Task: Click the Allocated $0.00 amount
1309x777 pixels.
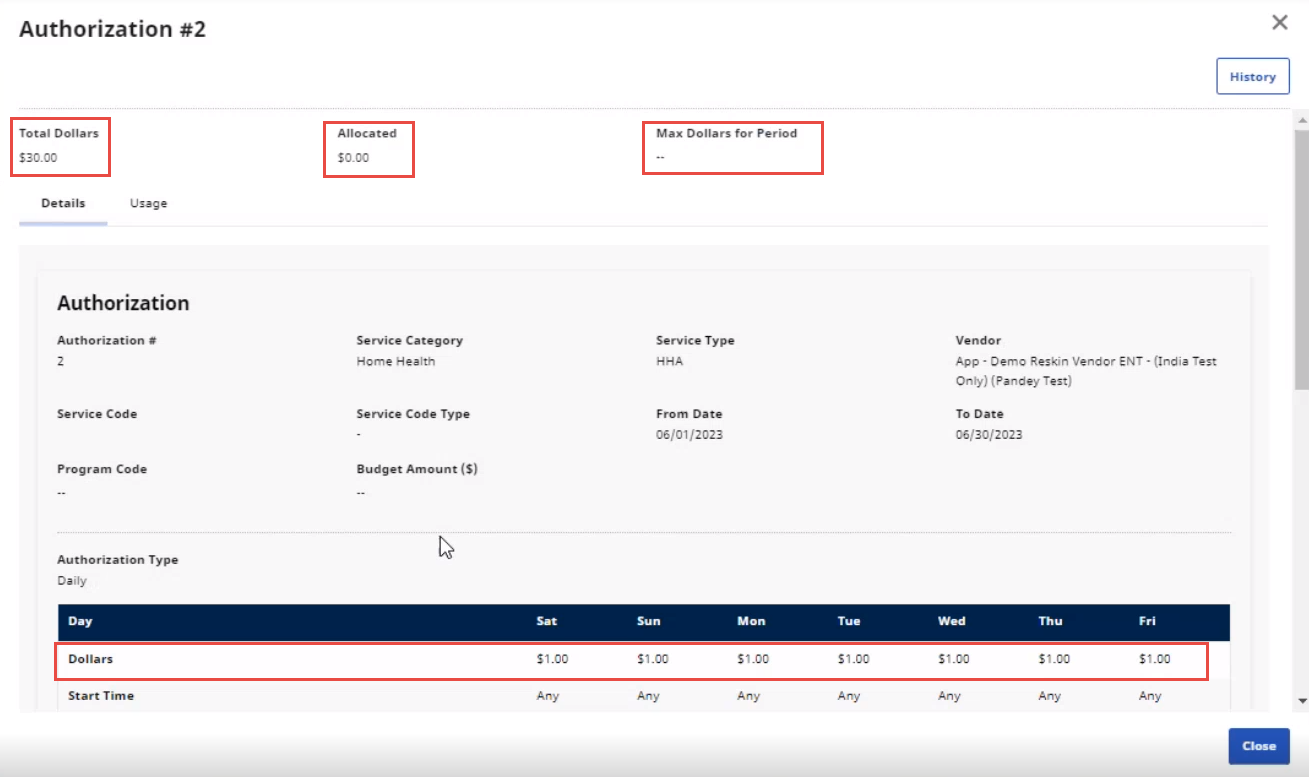Action: tap(353, 157)
